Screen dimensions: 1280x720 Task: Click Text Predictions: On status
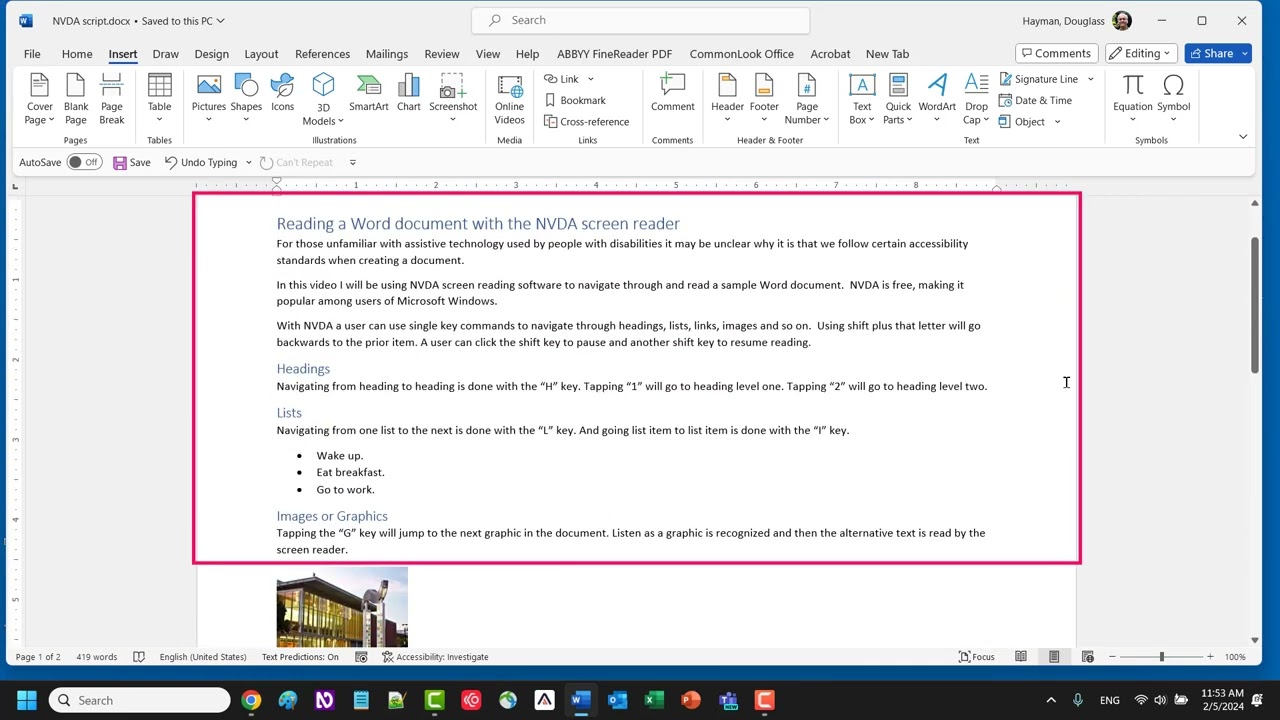tap(300, 657)
